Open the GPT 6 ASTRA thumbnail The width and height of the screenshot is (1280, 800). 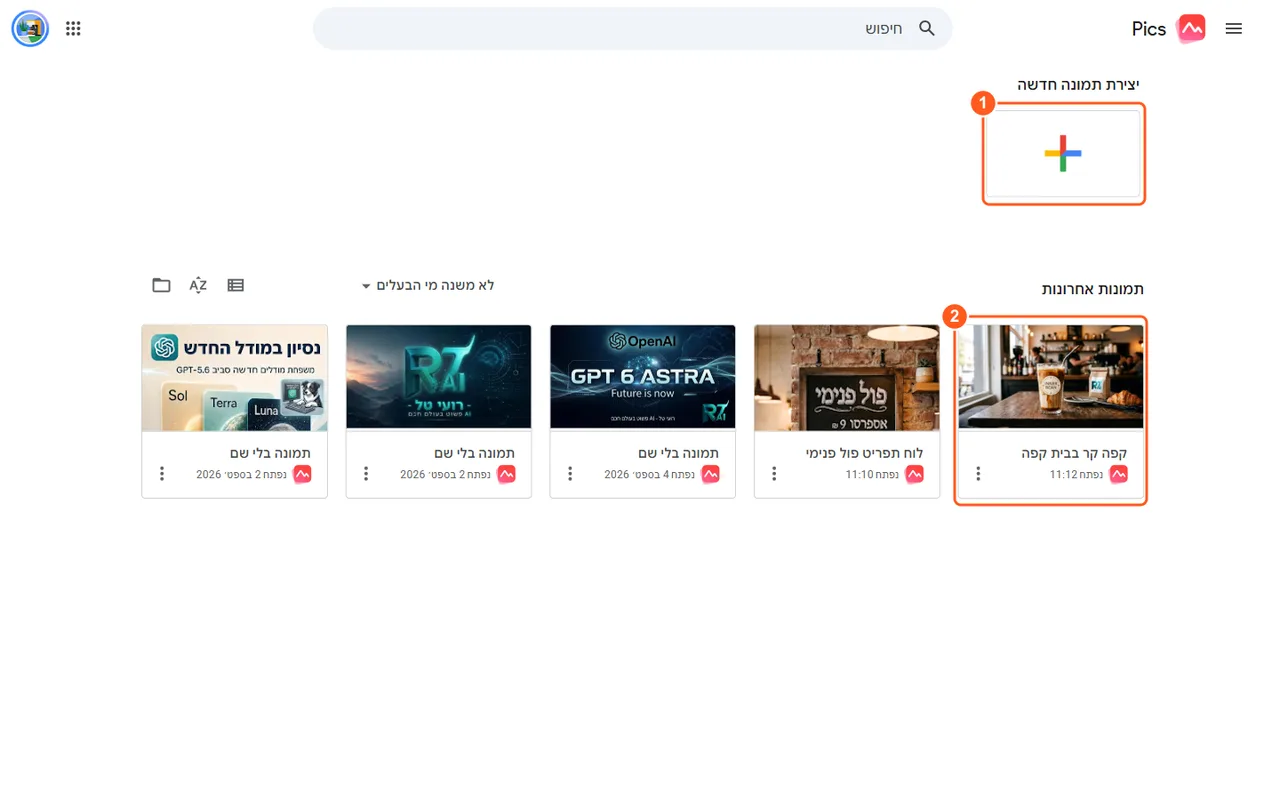[x=643, y=377]
